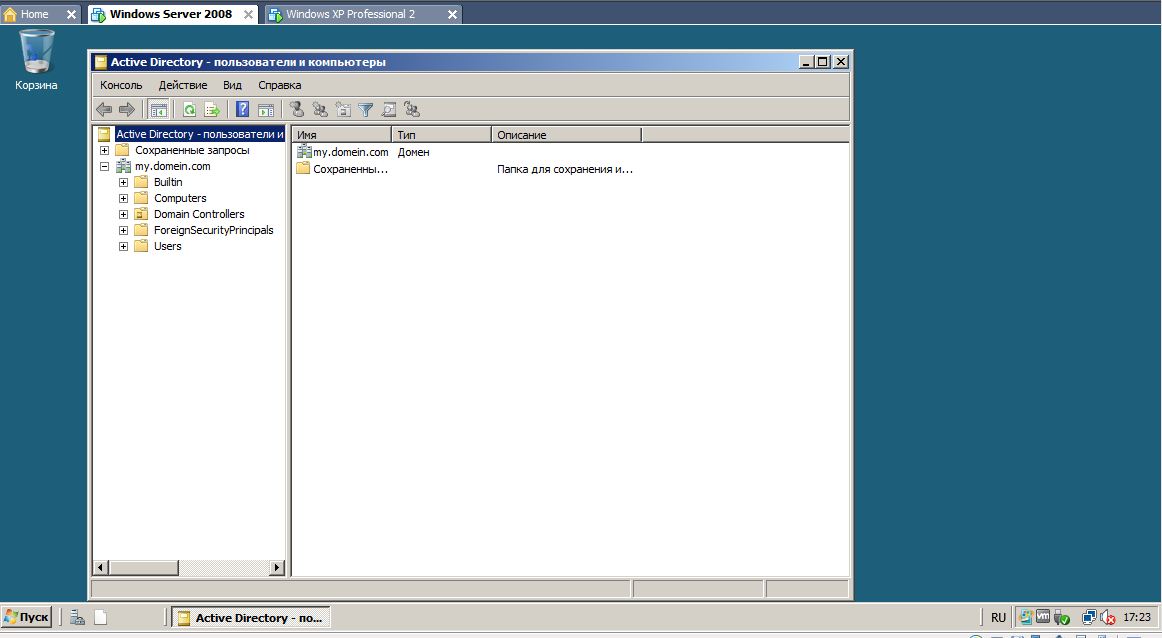
Task: Switch to the Windows XP Professional 2 tab
Action: tap(351, 14)
